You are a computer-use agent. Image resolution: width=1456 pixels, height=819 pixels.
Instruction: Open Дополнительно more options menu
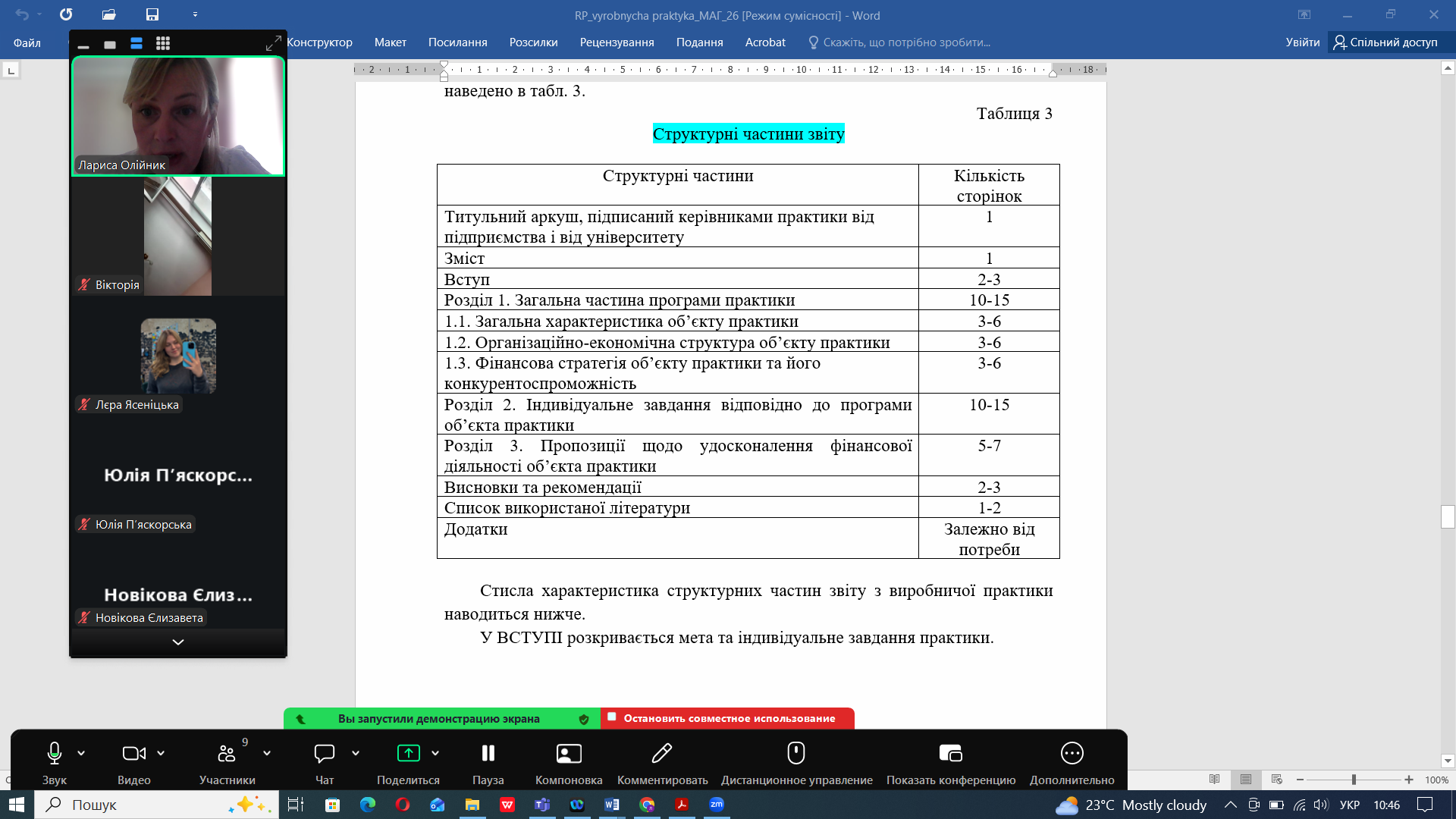pyautogui.click(x=1072, y=763)
